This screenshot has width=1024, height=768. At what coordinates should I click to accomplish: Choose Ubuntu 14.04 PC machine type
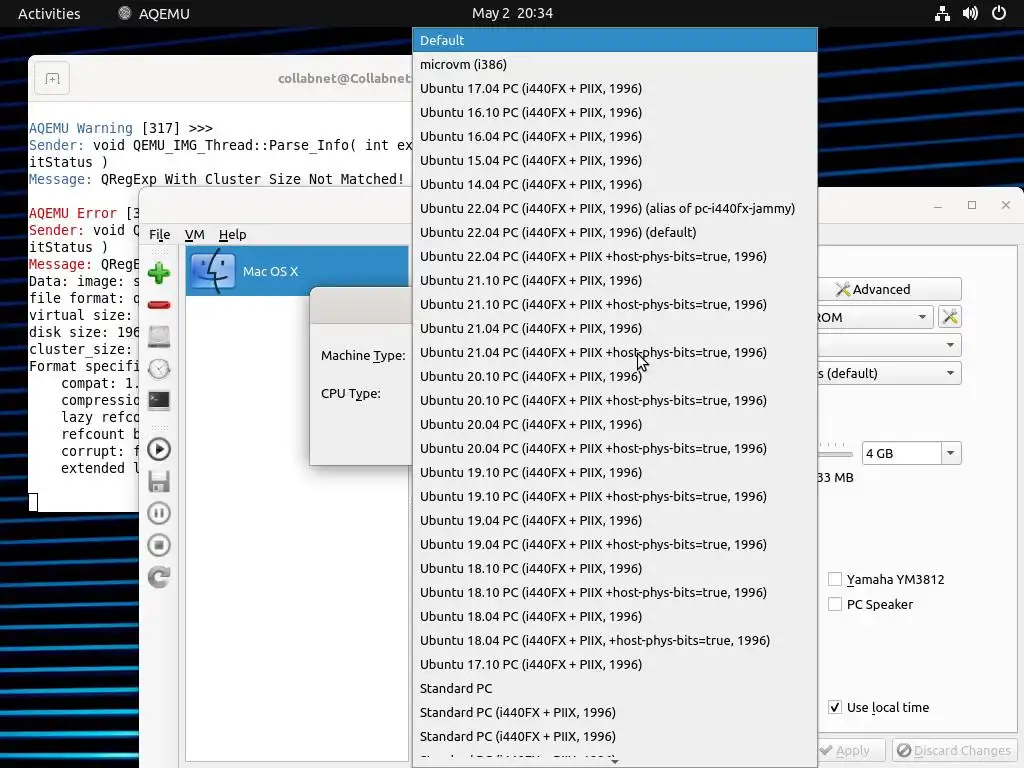[615, 184]
